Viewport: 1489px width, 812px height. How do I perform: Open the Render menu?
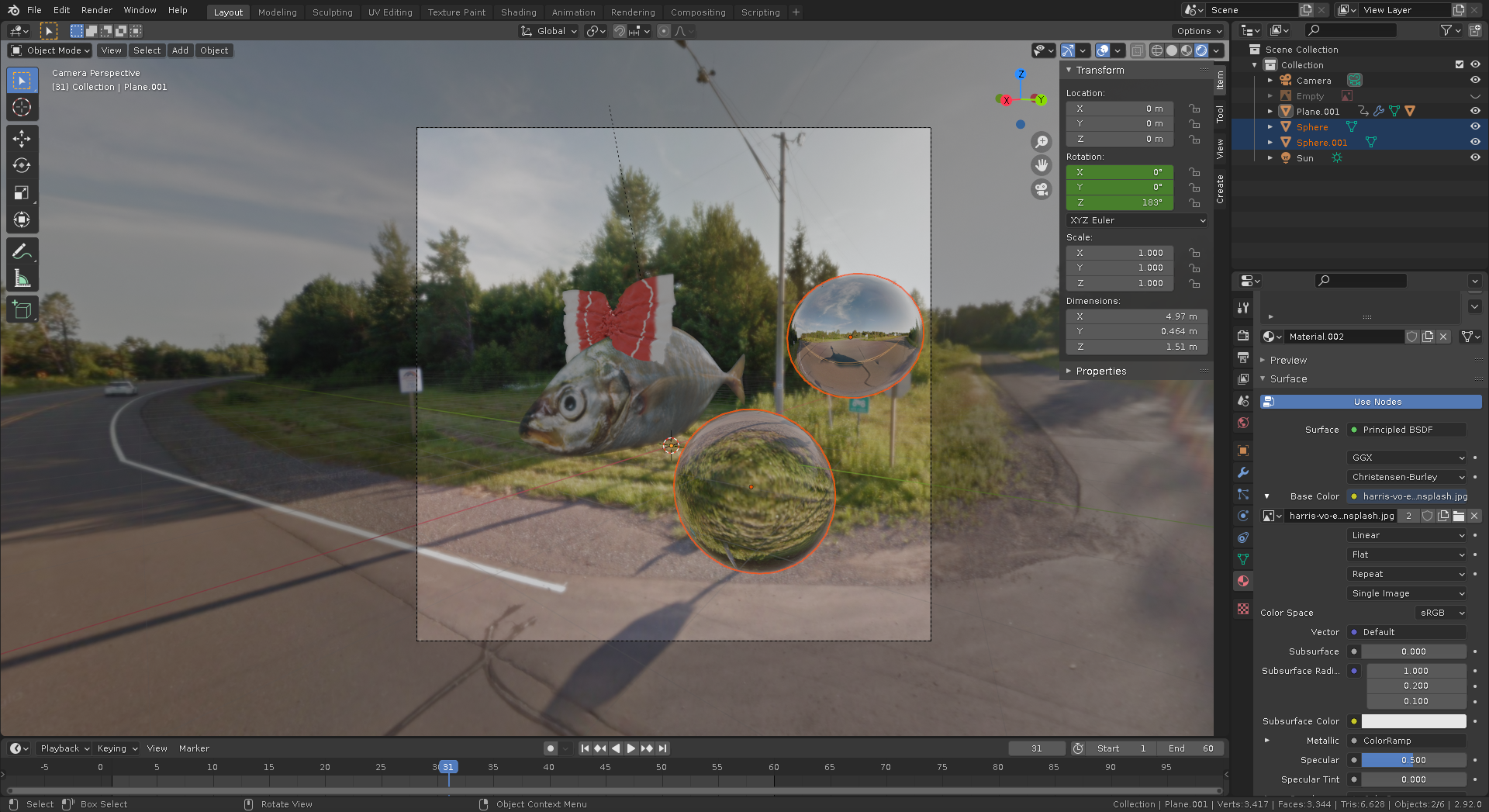point(97,10)
